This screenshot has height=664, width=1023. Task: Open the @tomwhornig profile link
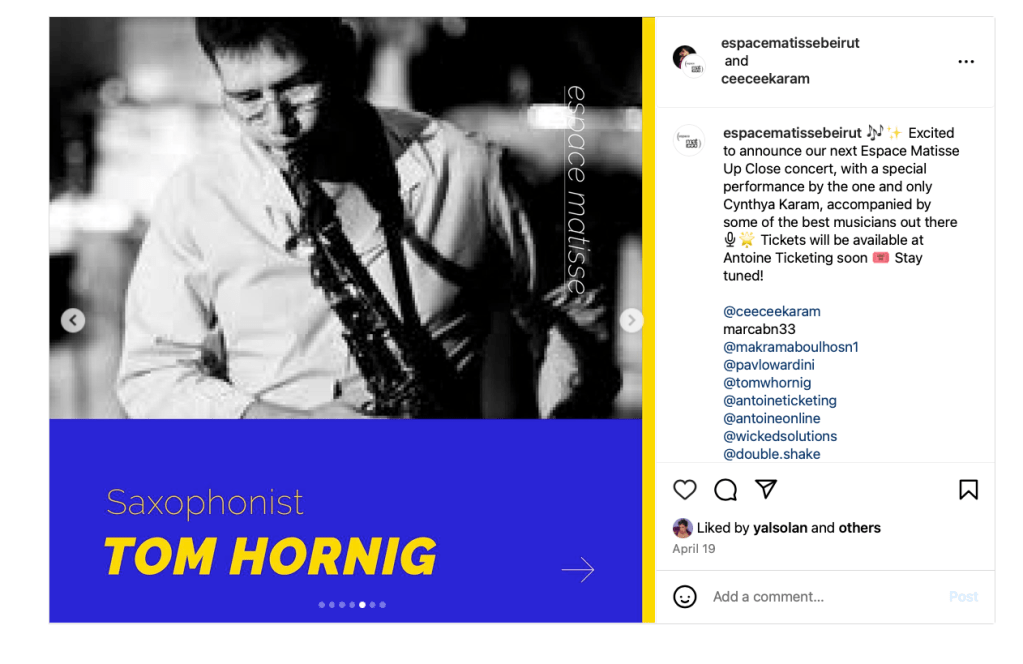coord(767,383)
